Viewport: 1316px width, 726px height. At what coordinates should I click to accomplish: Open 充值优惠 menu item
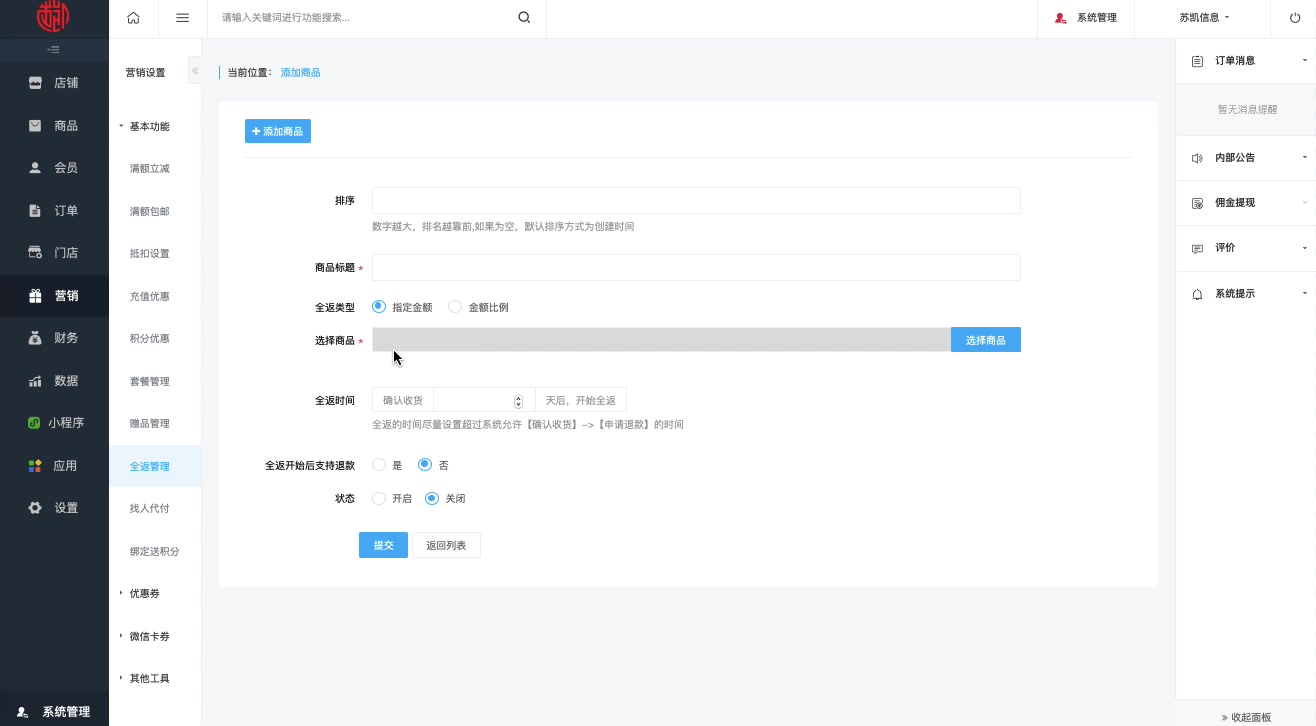point(150,296)
